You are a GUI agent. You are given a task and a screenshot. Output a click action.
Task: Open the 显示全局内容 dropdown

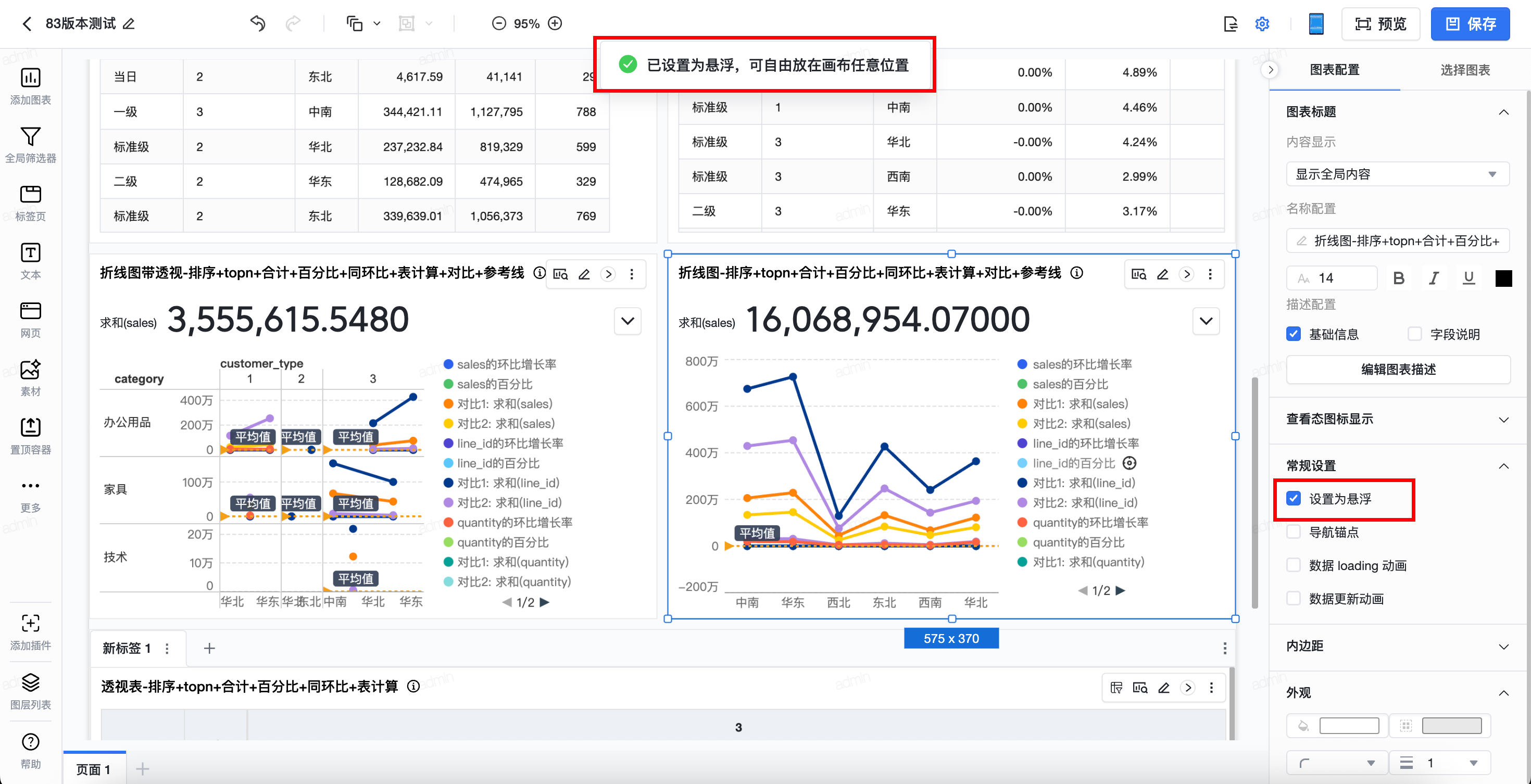point(1397,174)
